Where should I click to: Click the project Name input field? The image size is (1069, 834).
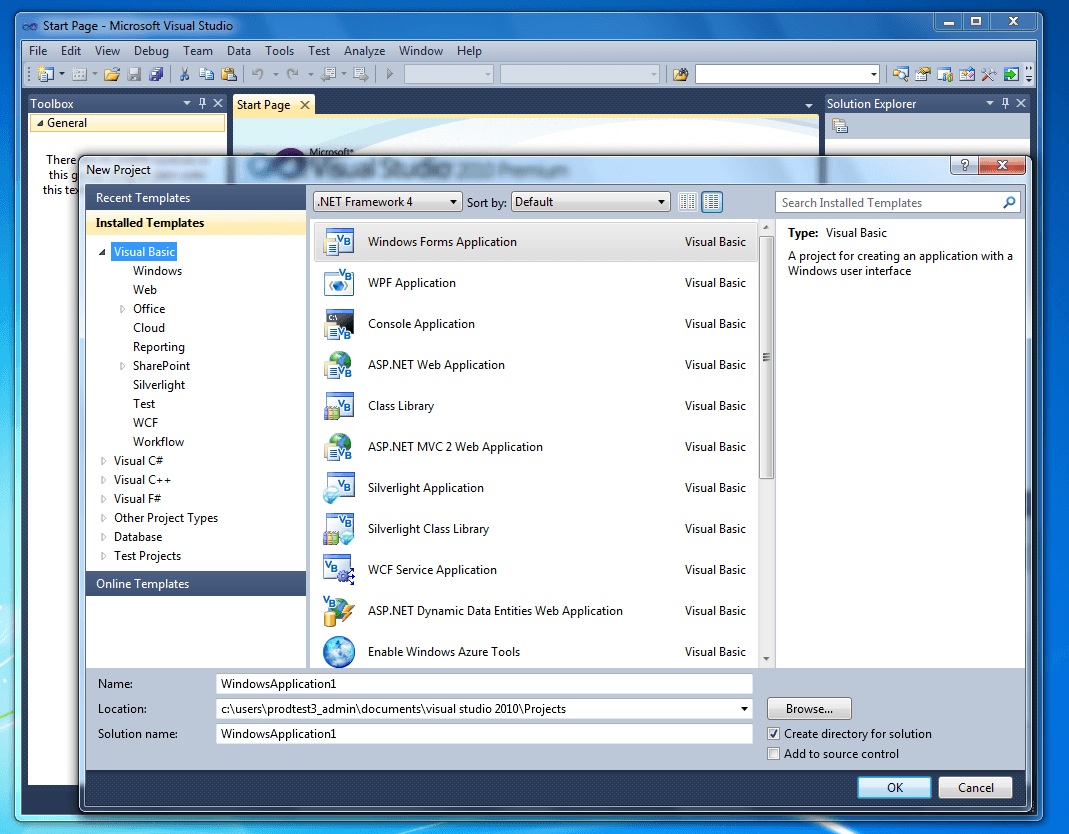[484, 684]
